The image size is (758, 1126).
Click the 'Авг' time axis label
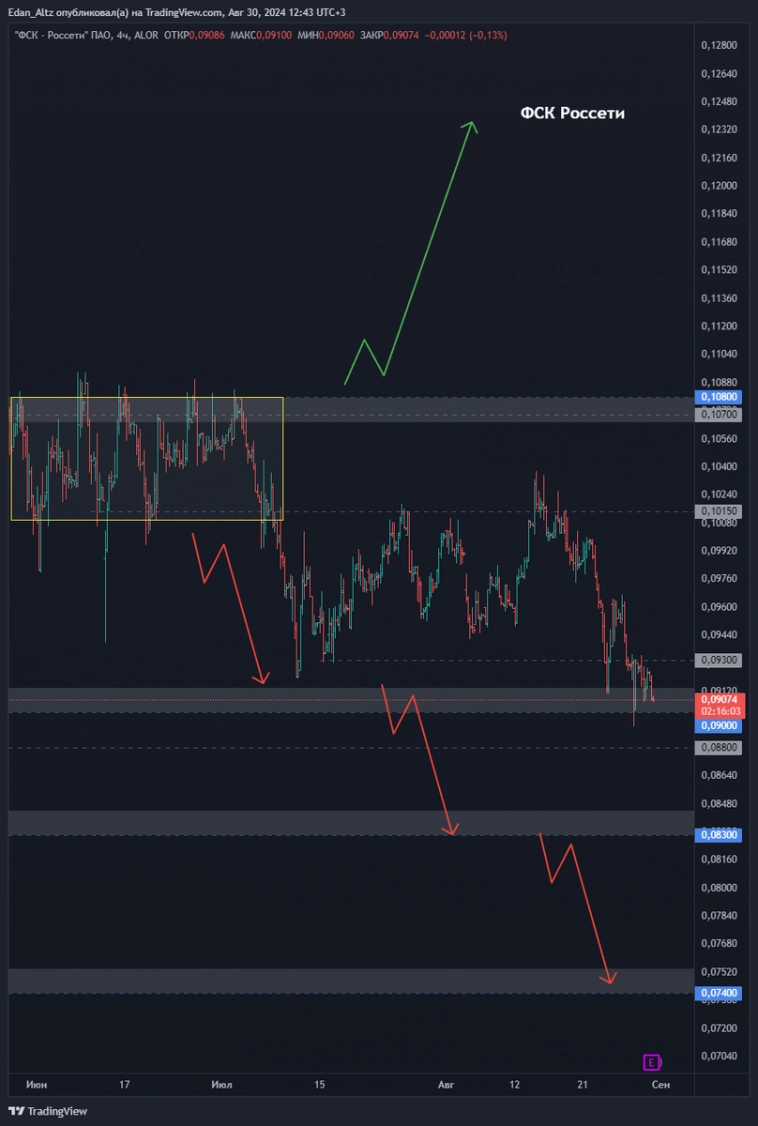tap(445, 1084)
